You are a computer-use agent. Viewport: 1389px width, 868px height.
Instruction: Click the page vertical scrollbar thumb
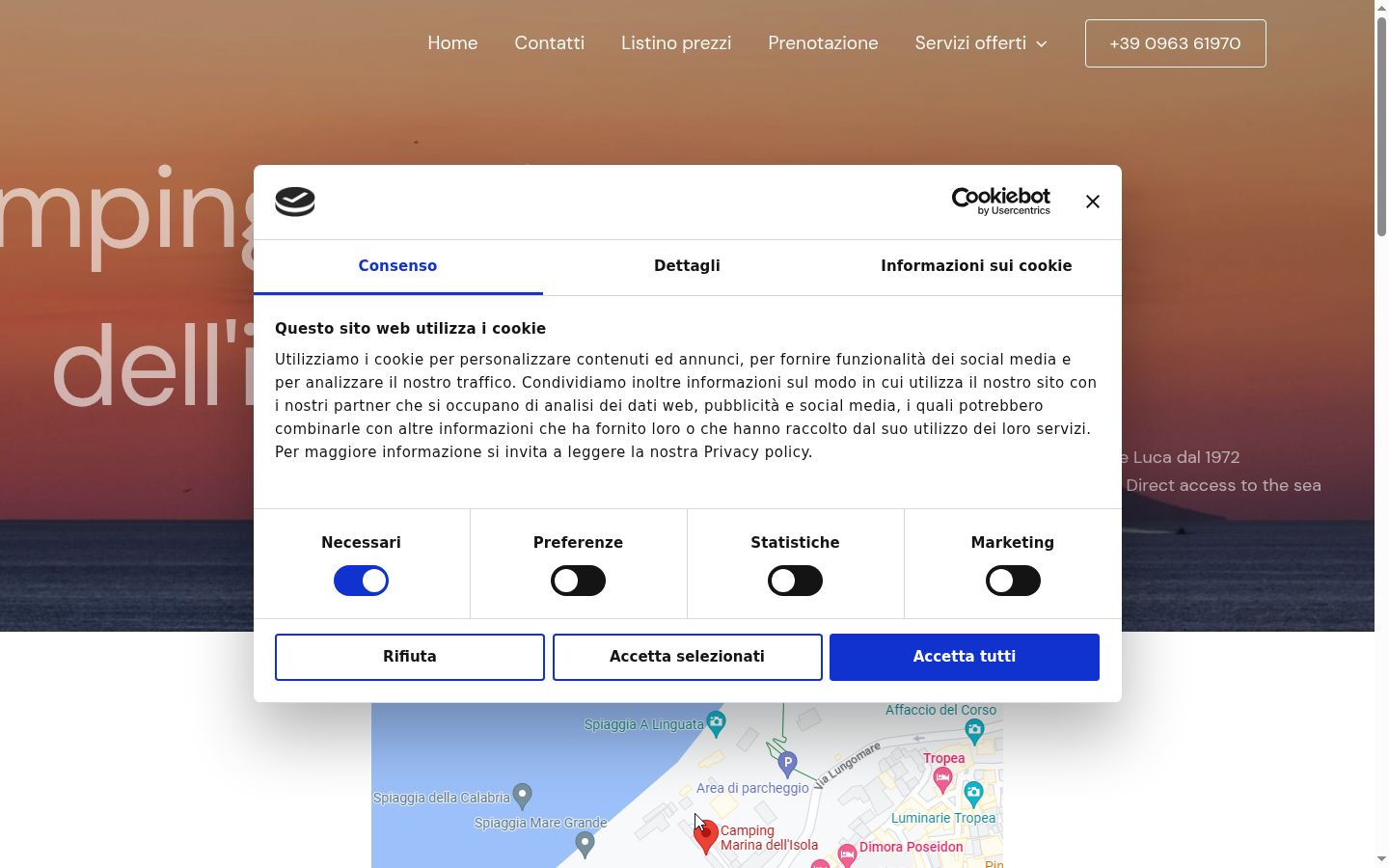1381,125
